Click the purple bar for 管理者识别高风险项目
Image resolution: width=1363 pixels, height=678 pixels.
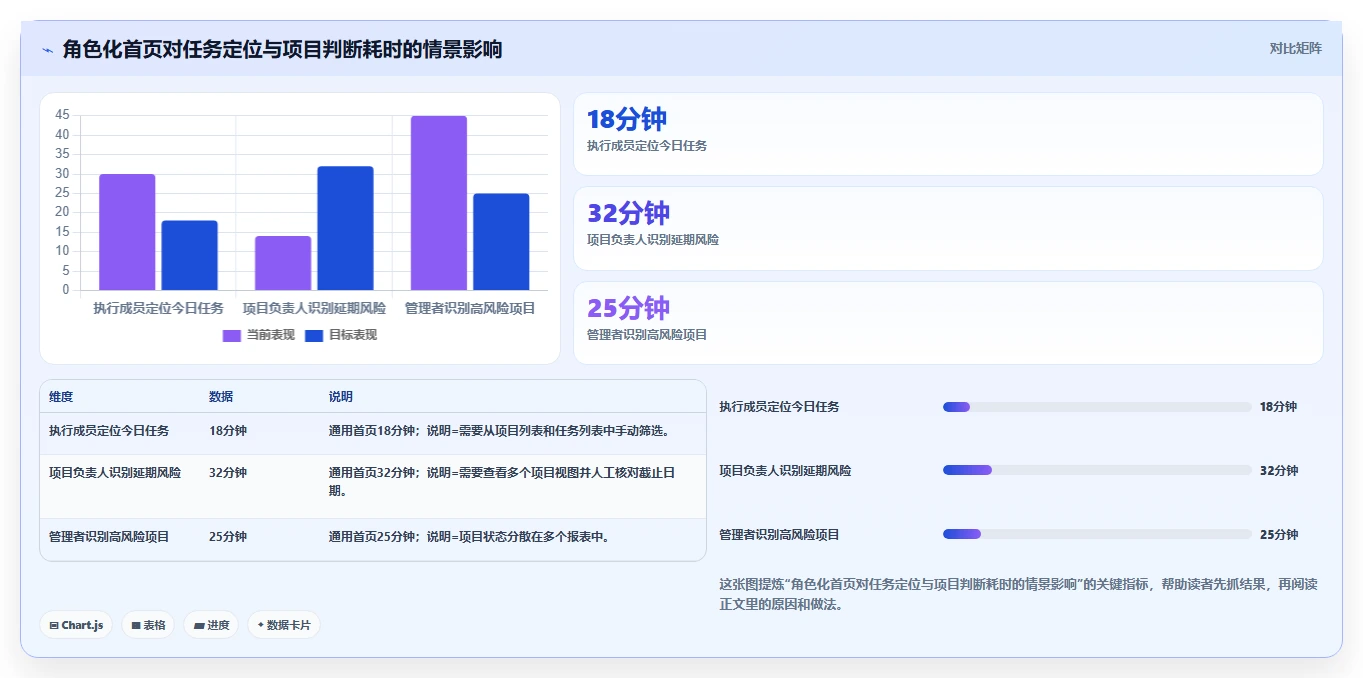click(439, 203)
